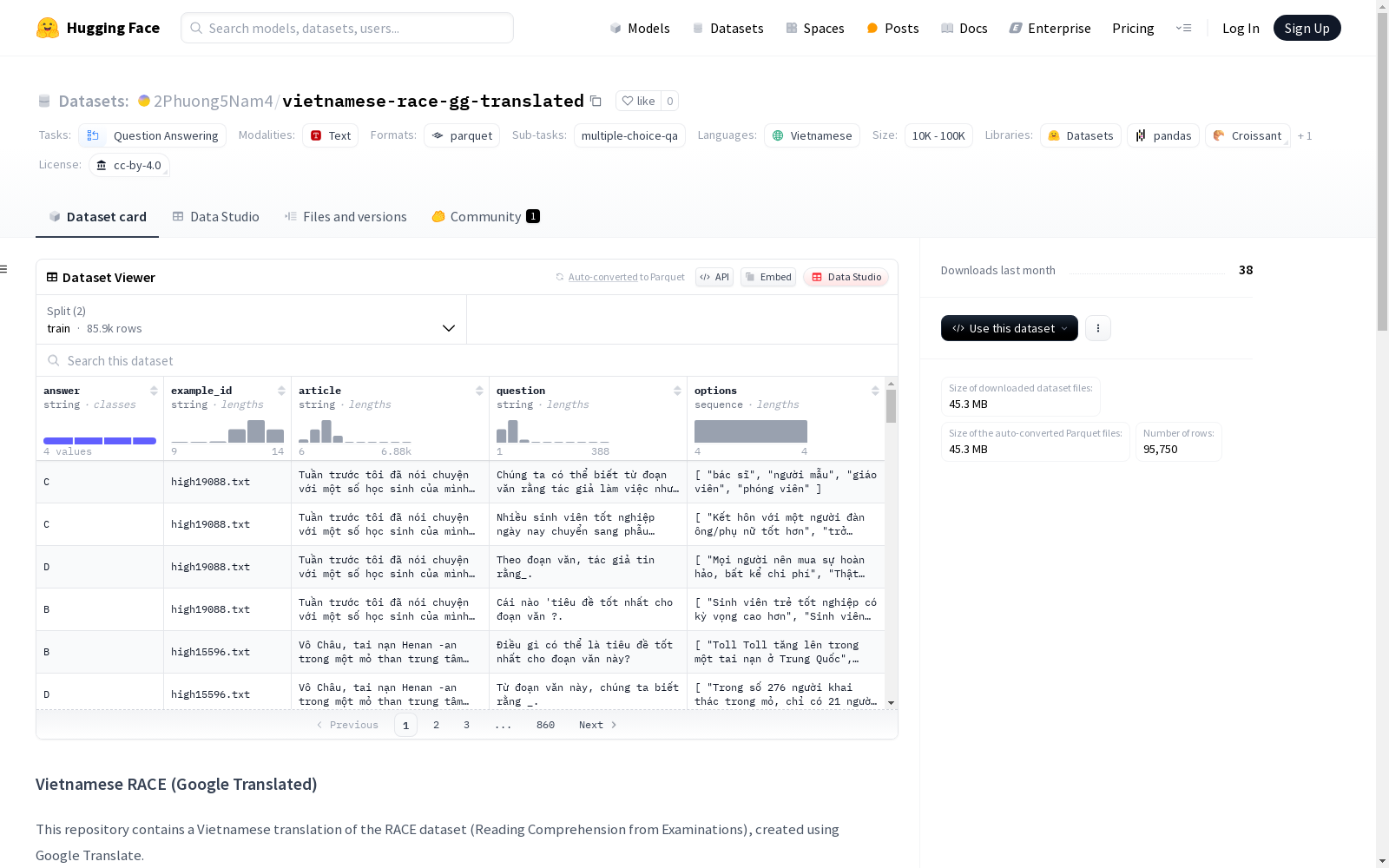Click the Search models, datasets, users field
Screen dimensions: 1389x868
[347, 28]
